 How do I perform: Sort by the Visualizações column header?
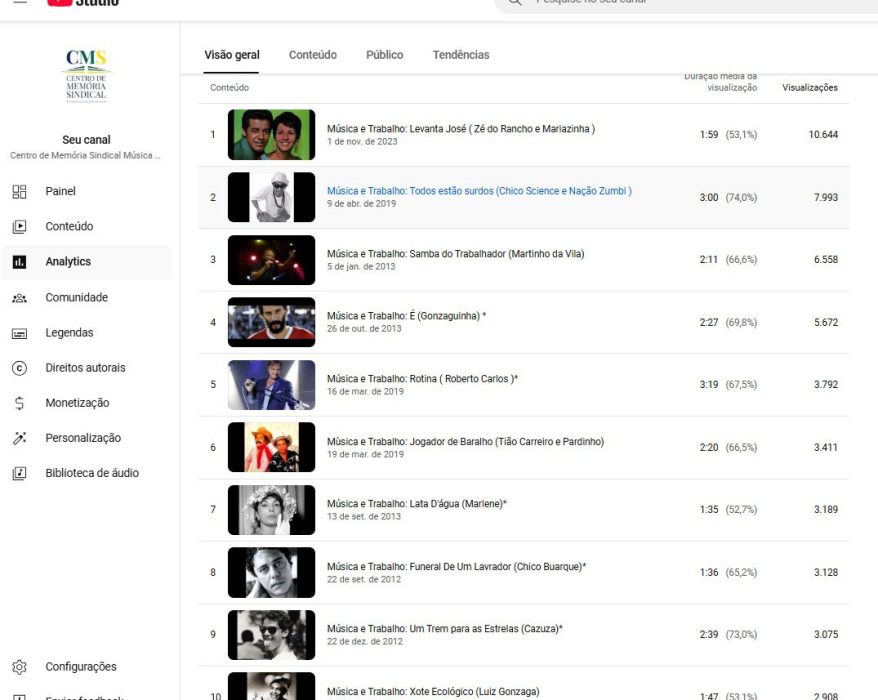pyautogui.click(x=809, y=88)
